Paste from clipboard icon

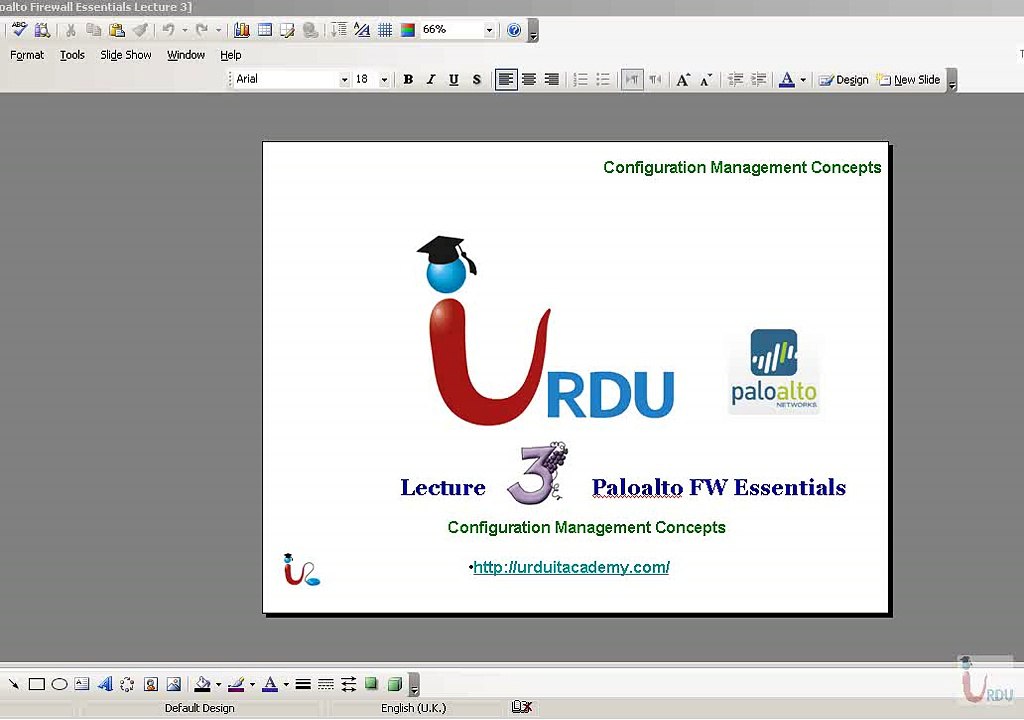[117, 30]
